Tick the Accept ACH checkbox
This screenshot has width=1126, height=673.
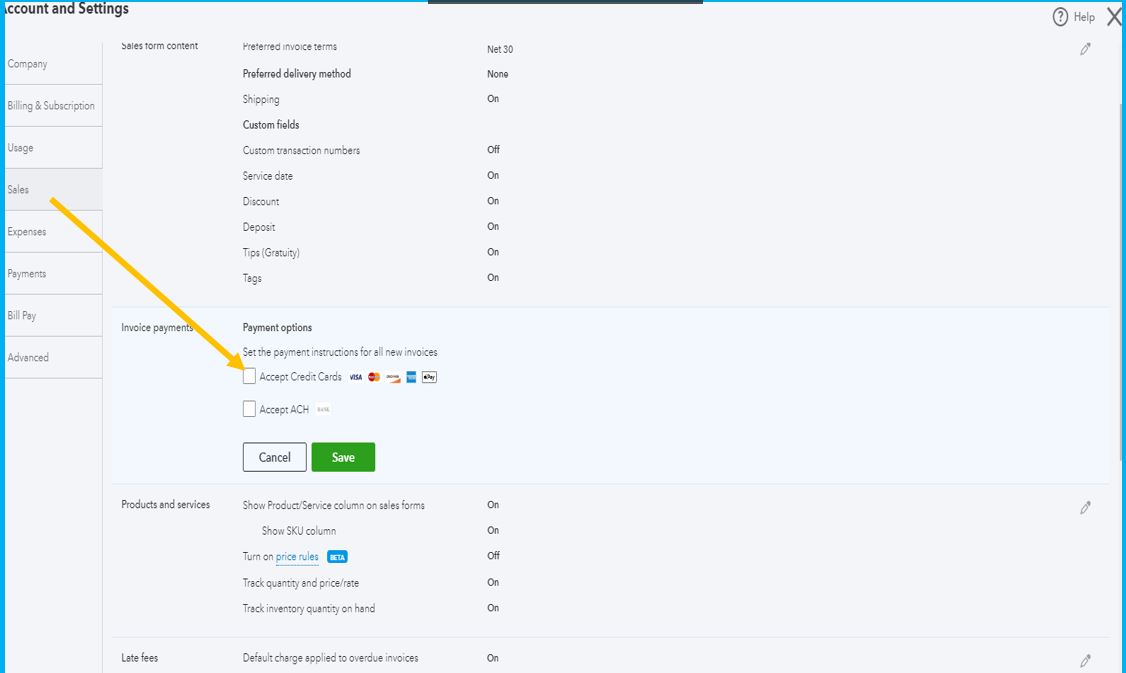(250, 409)
